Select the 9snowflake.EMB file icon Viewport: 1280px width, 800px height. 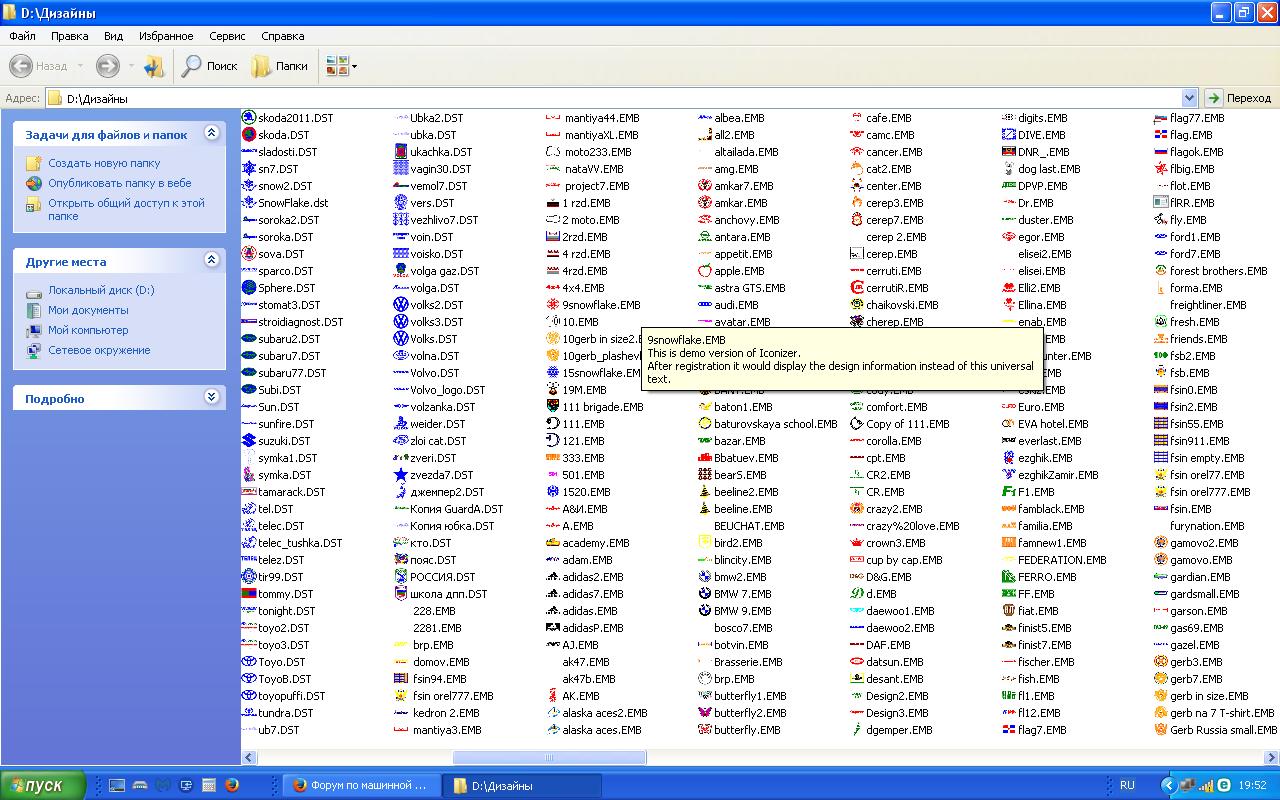pos(553,305)
